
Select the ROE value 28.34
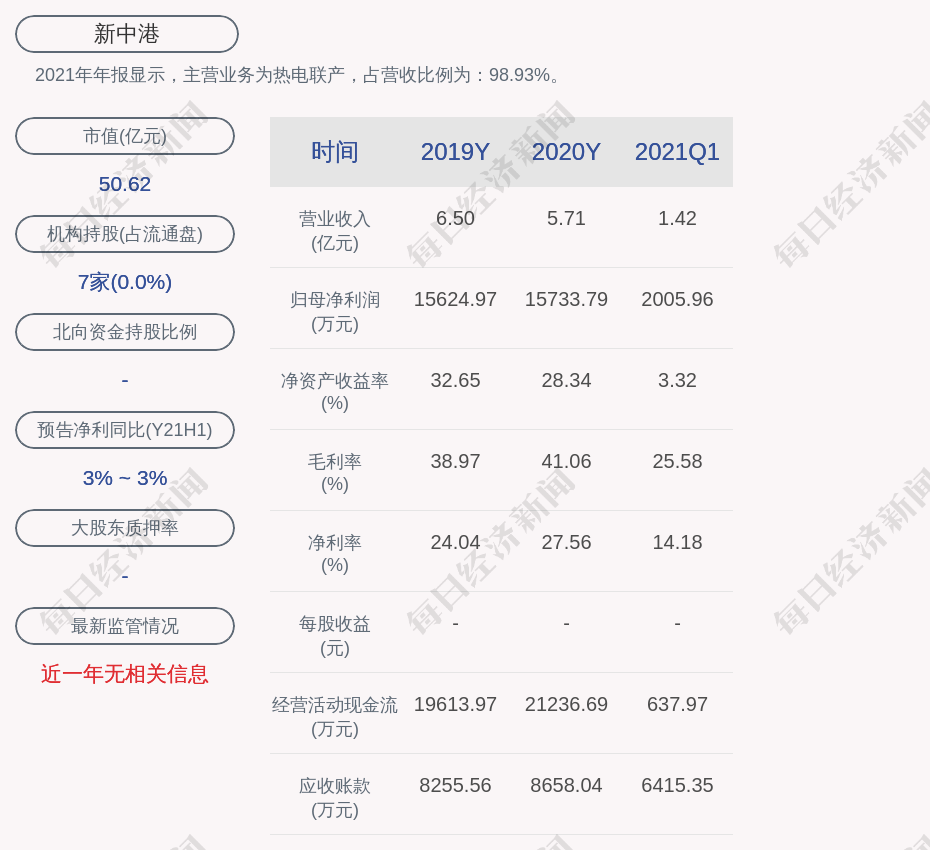(x=566, y=380)
